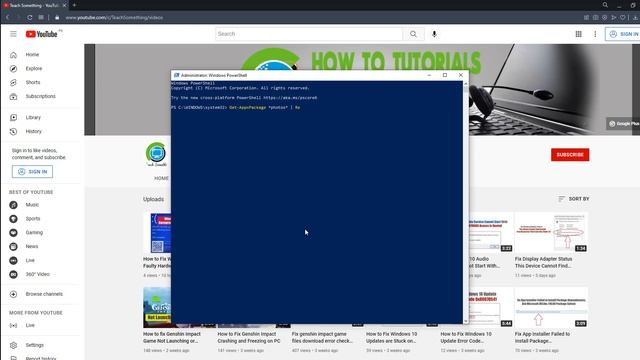Select the HOME channel tab

coord(161,178)
